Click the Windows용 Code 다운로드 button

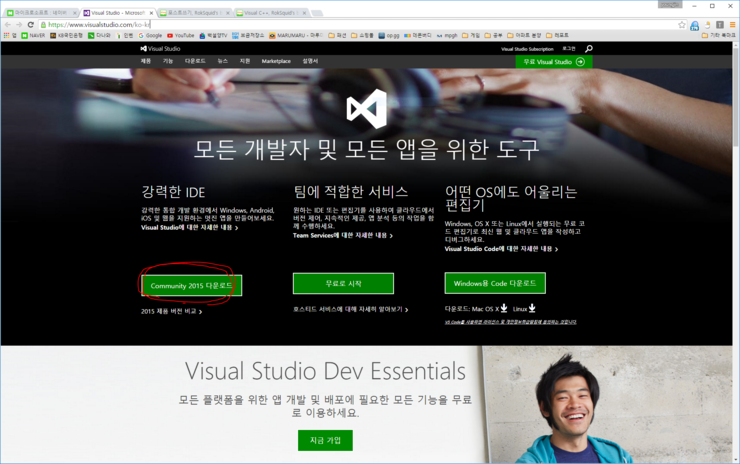[495, 283]
